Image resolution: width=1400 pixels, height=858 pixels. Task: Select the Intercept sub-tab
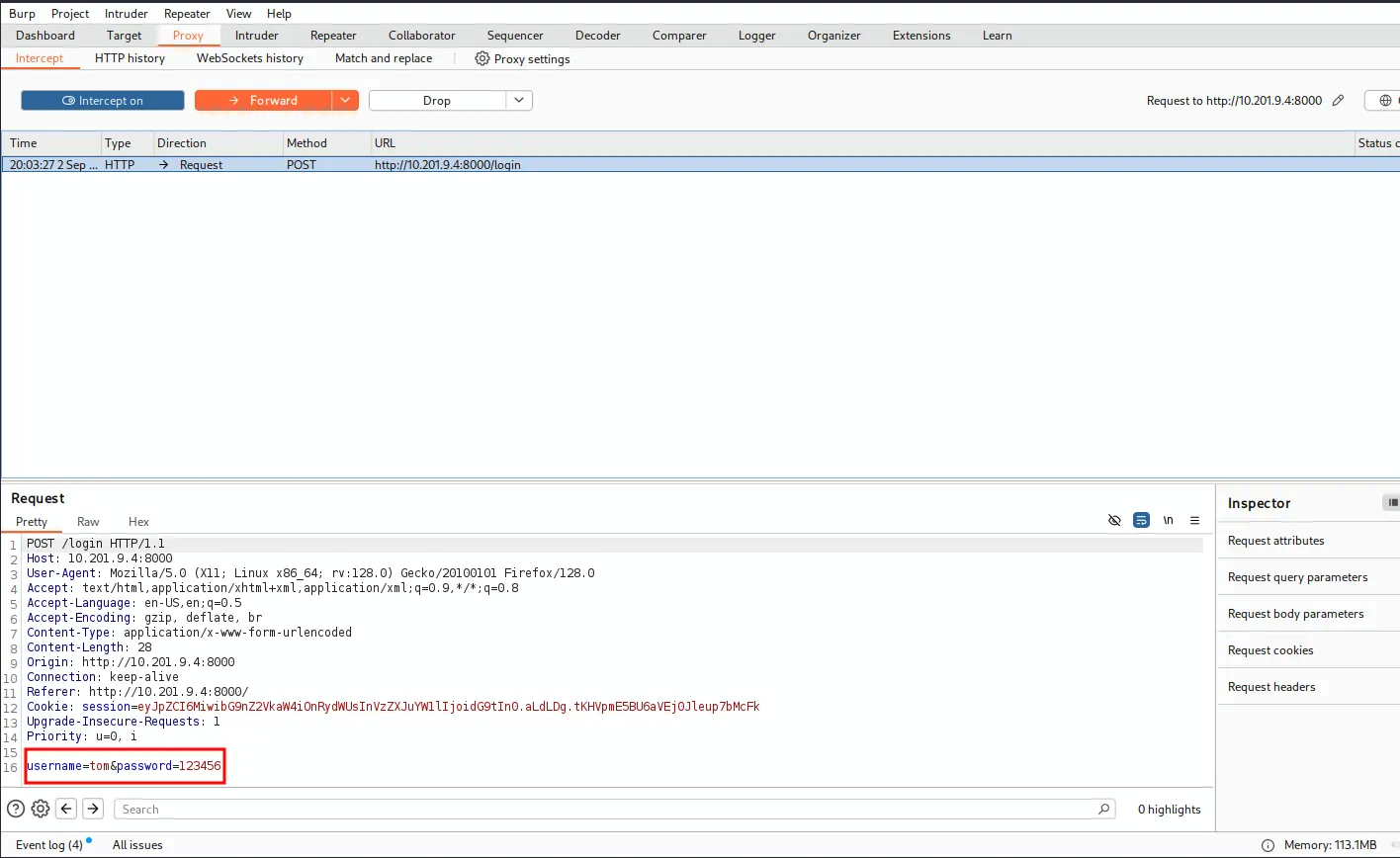click(x=40, y=58)
